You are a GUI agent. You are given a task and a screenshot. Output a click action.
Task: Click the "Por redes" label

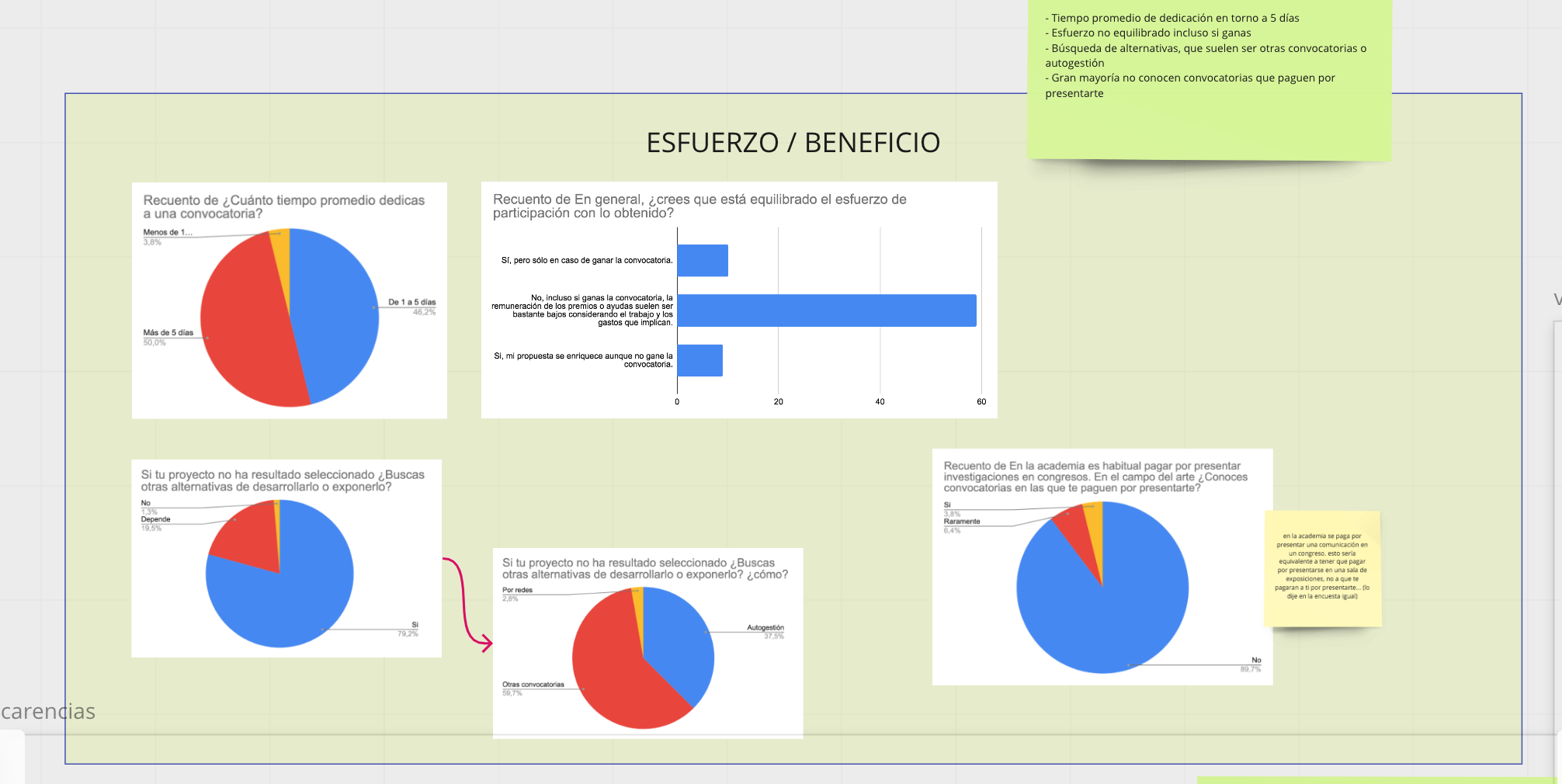point(517,590)
